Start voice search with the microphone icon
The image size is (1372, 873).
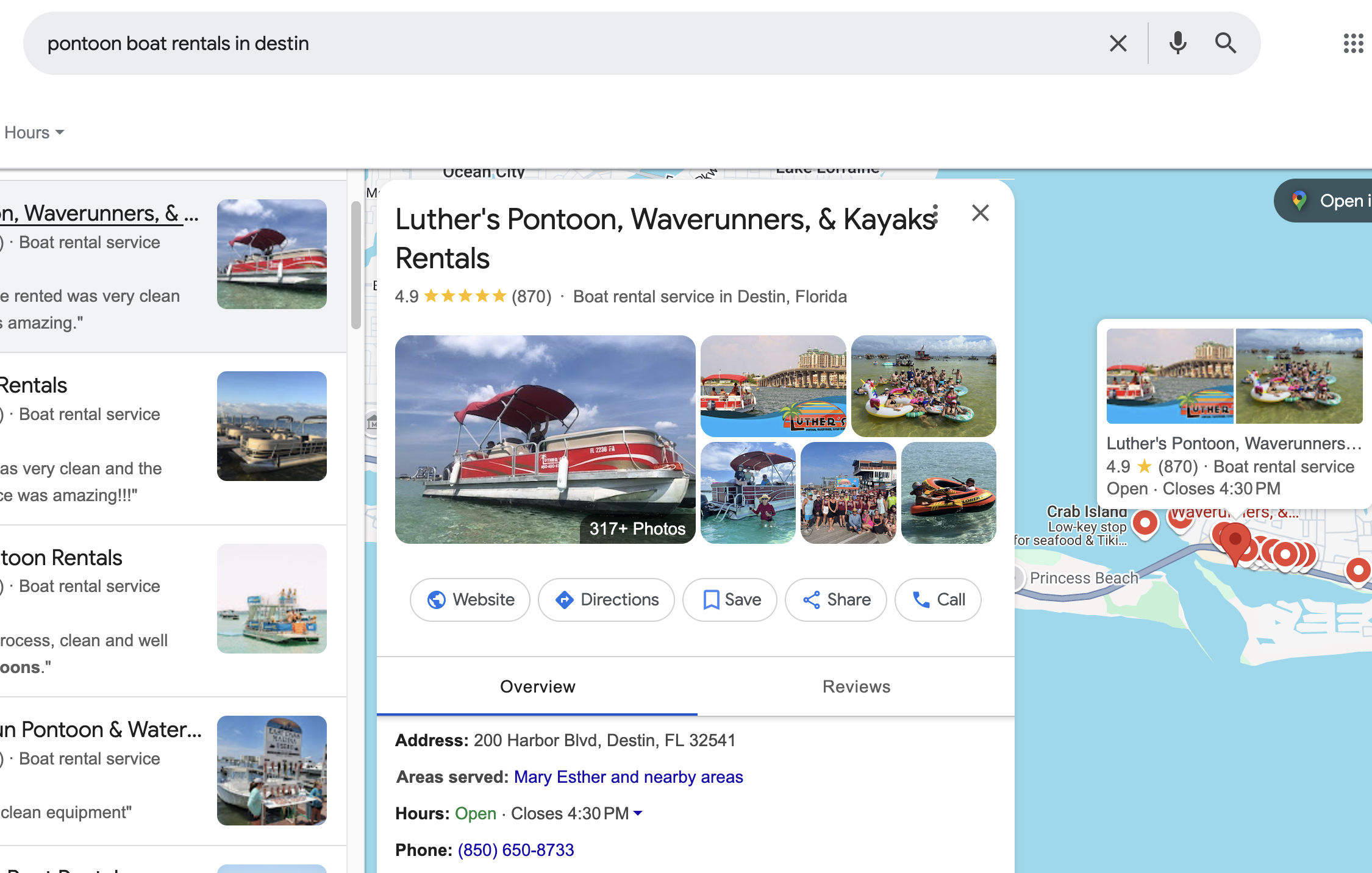pos(1177,43)
